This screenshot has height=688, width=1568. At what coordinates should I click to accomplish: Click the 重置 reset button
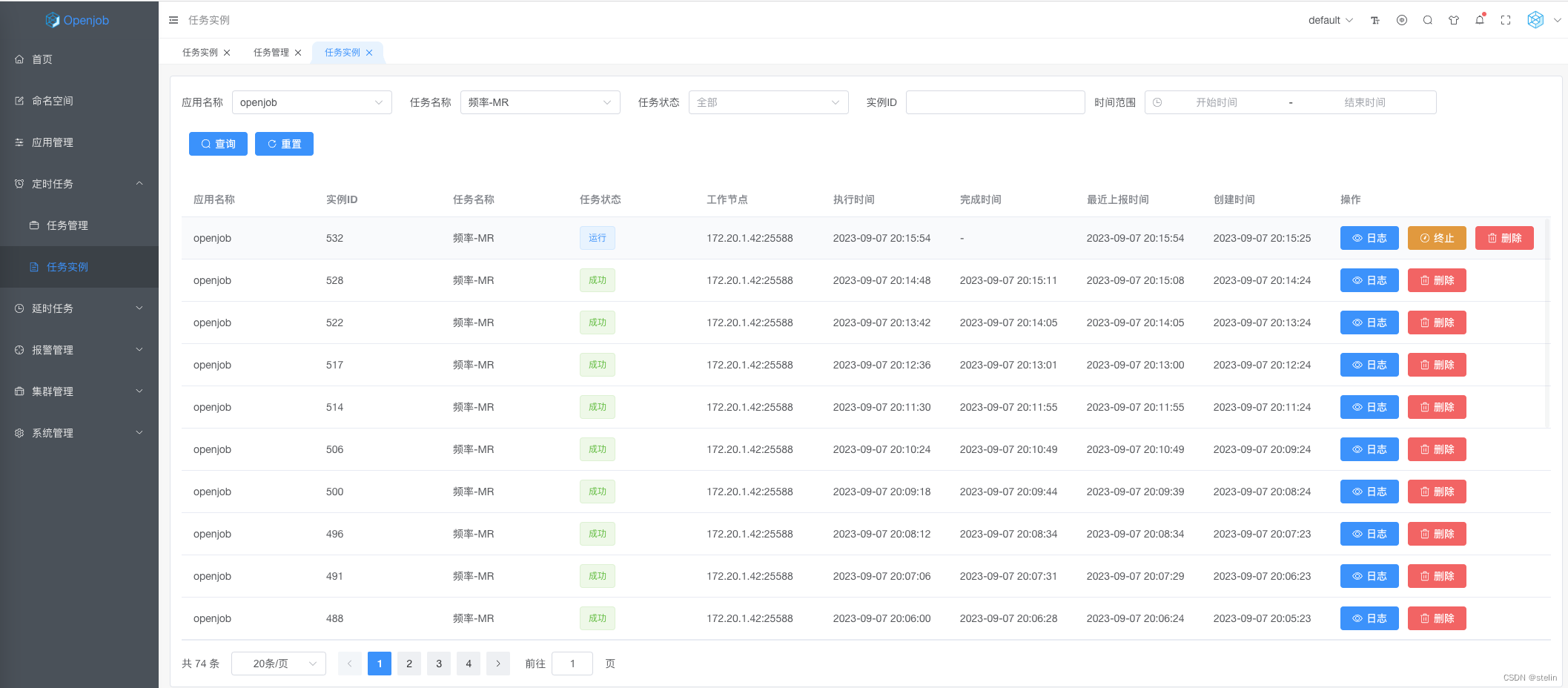[x=284, y=144]
